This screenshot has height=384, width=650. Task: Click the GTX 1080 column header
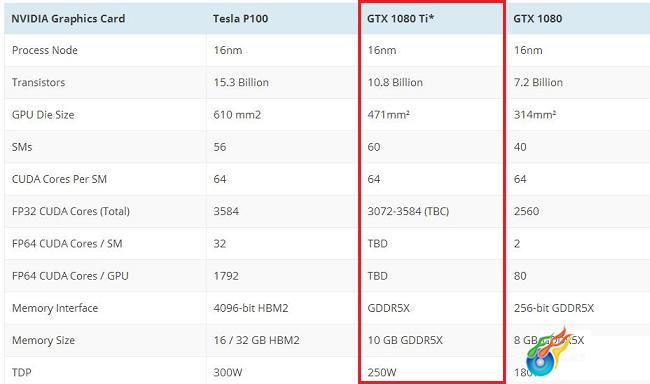coord(538,19)
